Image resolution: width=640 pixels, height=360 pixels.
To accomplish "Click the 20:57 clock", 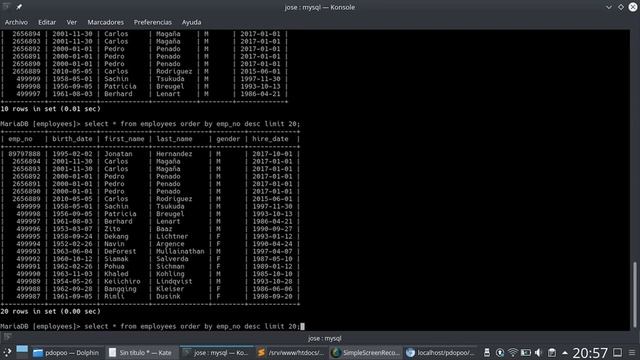I will point(590,353).
